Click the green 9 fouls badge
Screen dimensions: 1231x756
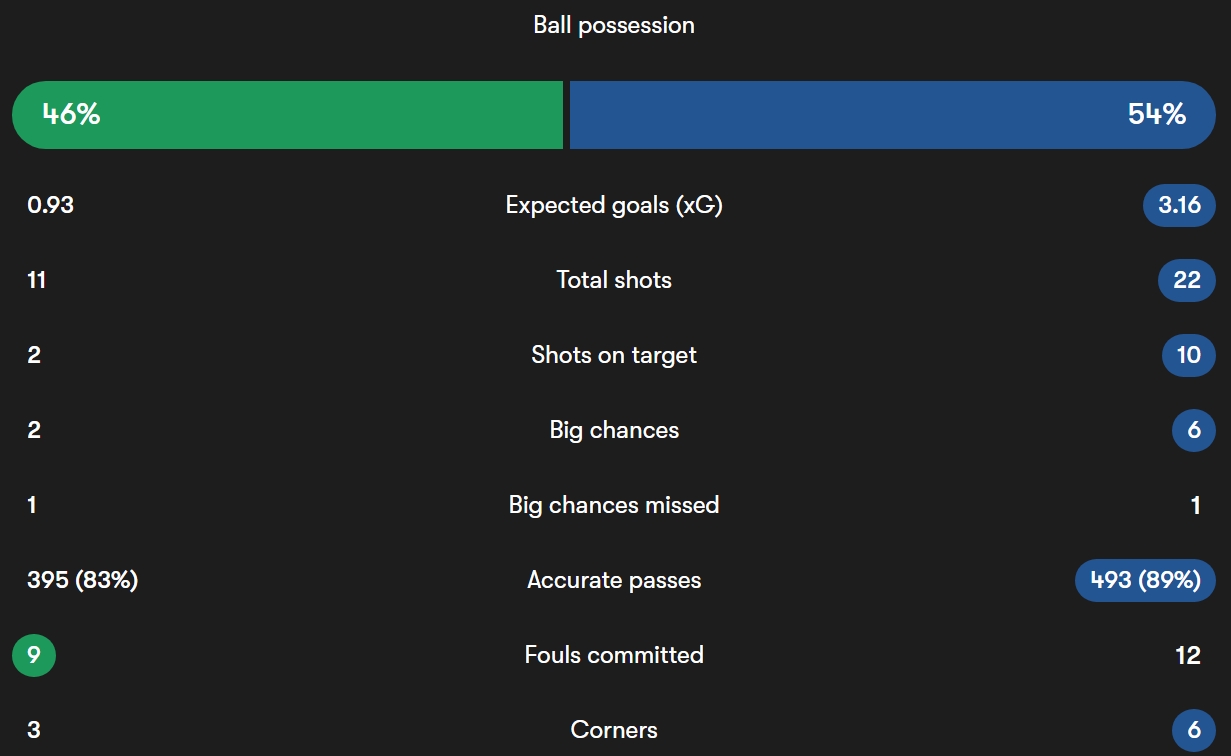click(x=34, y=655)
